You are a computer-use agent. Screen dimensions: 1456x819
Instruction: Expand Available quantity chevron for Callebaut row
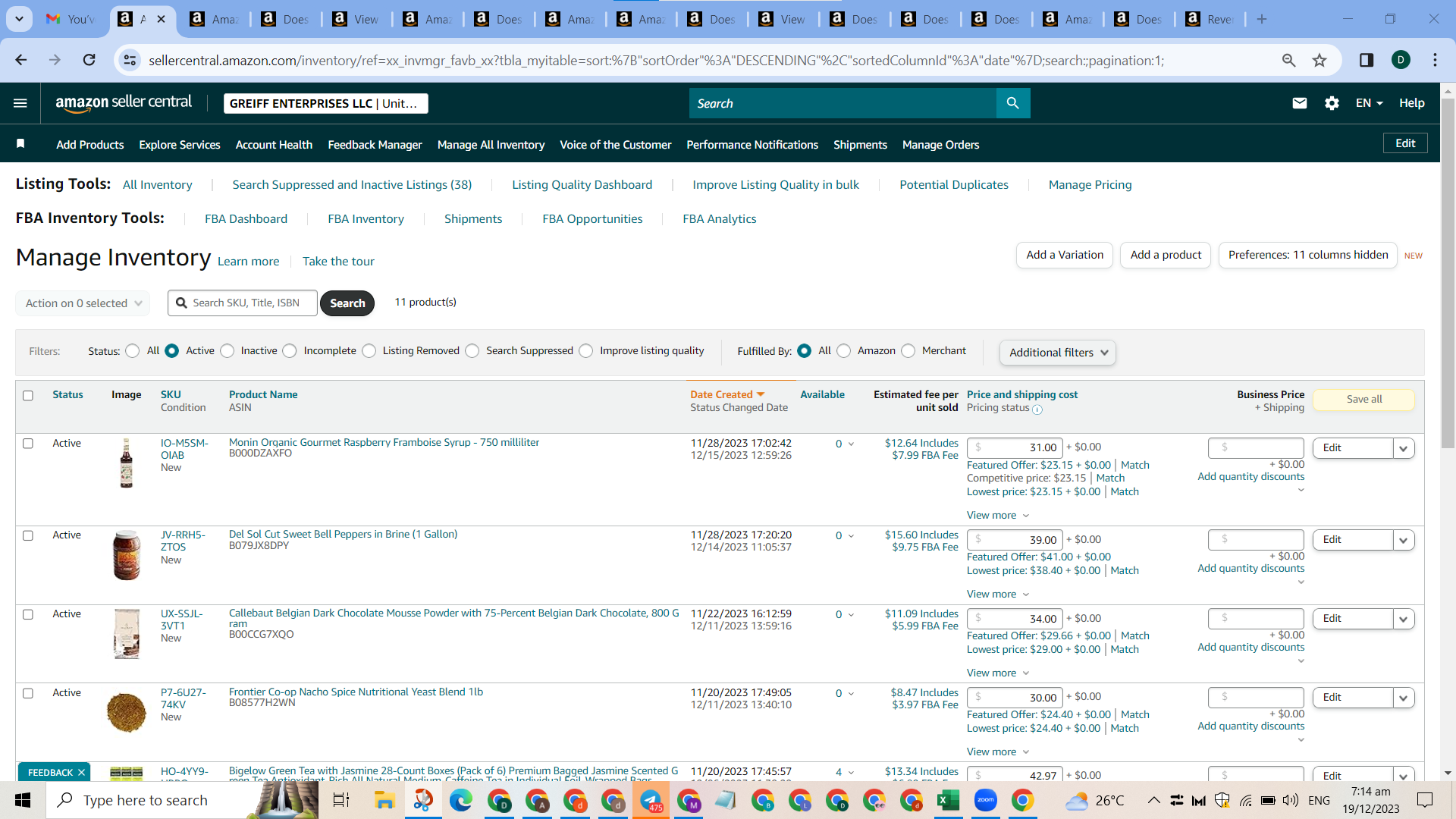[x=851, y=615]
